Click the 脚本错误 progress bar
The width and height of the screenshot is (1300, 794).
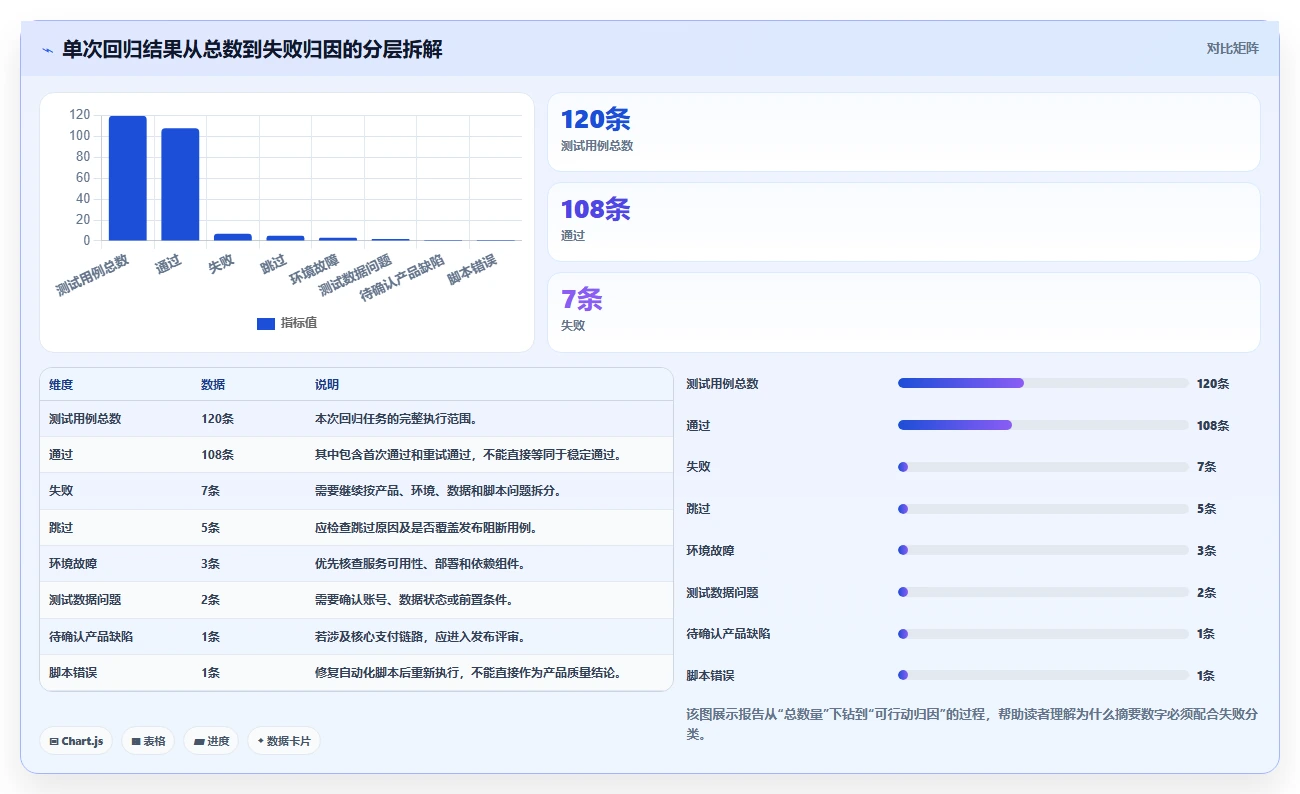coord(1043,675)
